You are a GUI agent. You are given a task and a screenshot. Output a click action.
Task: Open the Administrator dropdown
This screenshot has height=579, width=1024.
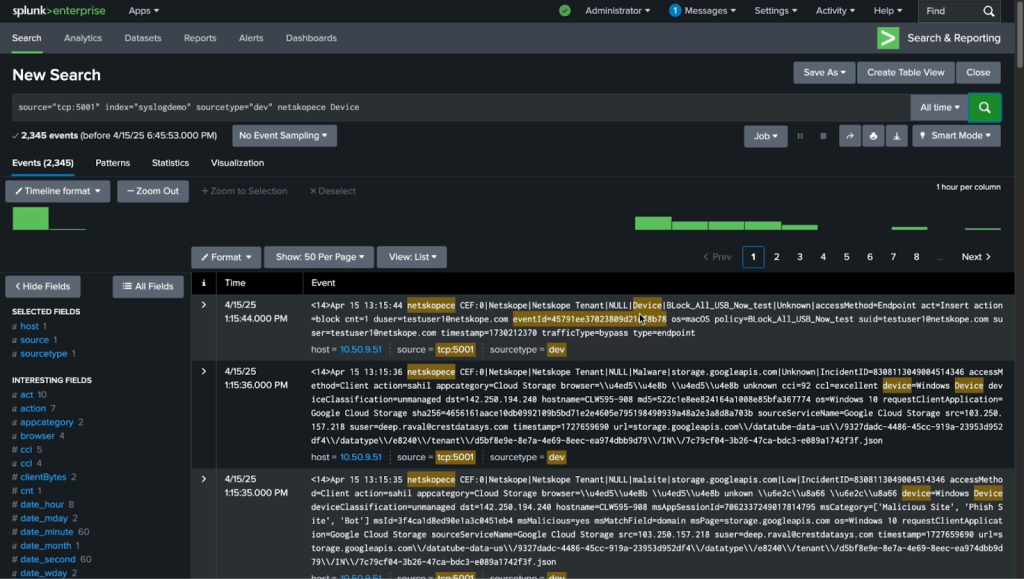pos(617,10)
